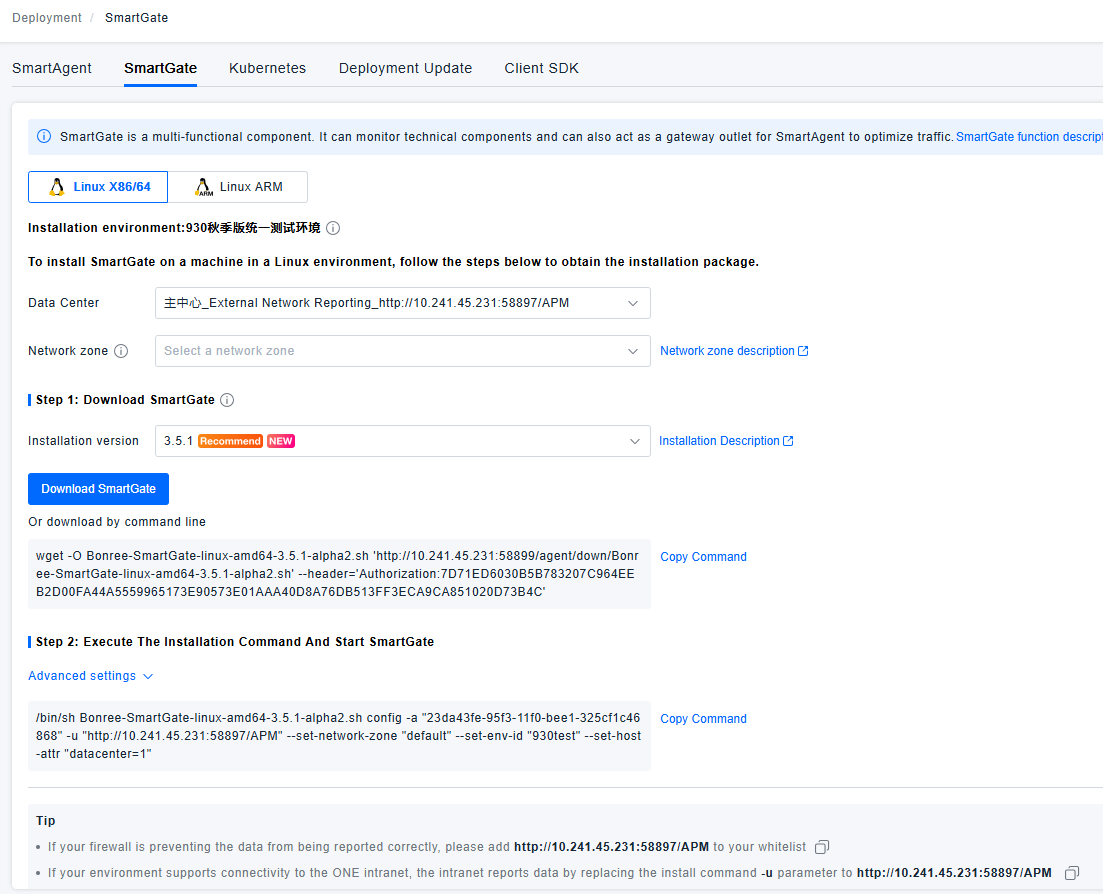Expand Advanced settings section
Viewport: 1103px width, 894px height.
[90, 676]
